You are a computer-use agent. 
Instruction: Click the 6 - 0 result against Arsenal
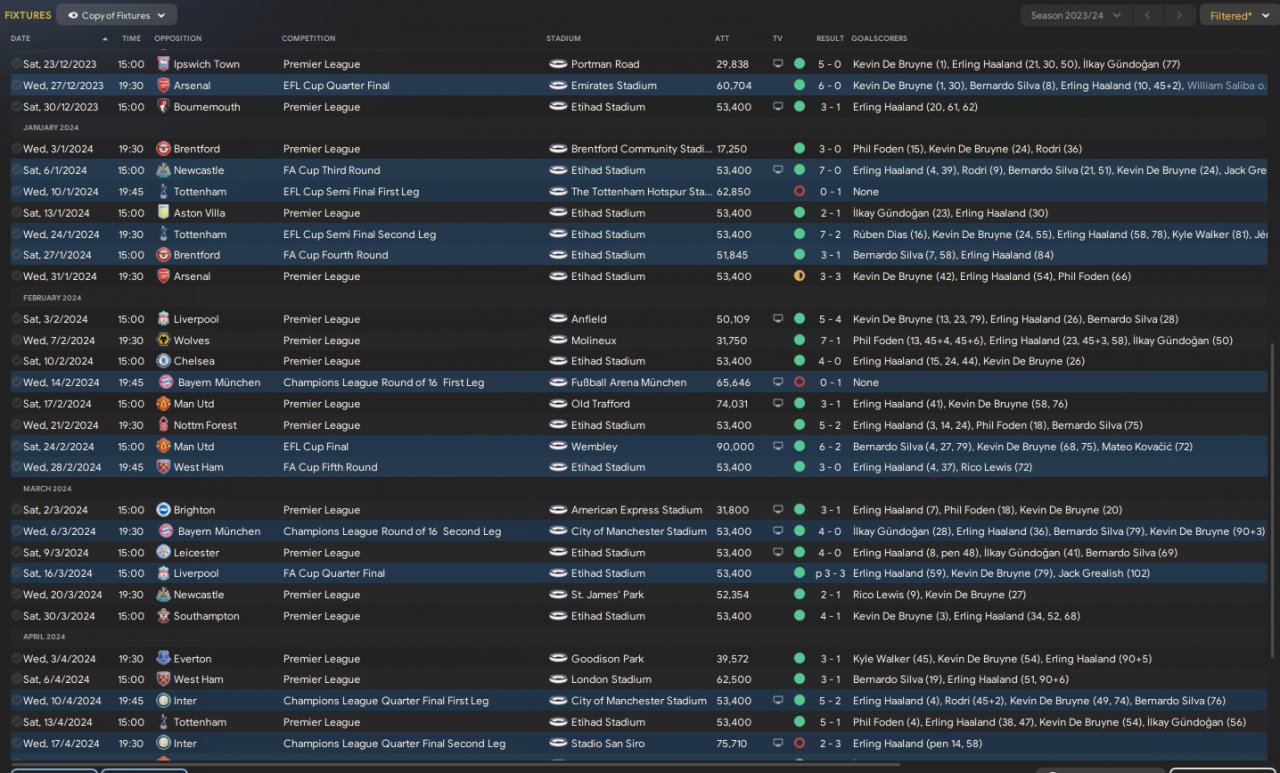[x=830, y=85]
